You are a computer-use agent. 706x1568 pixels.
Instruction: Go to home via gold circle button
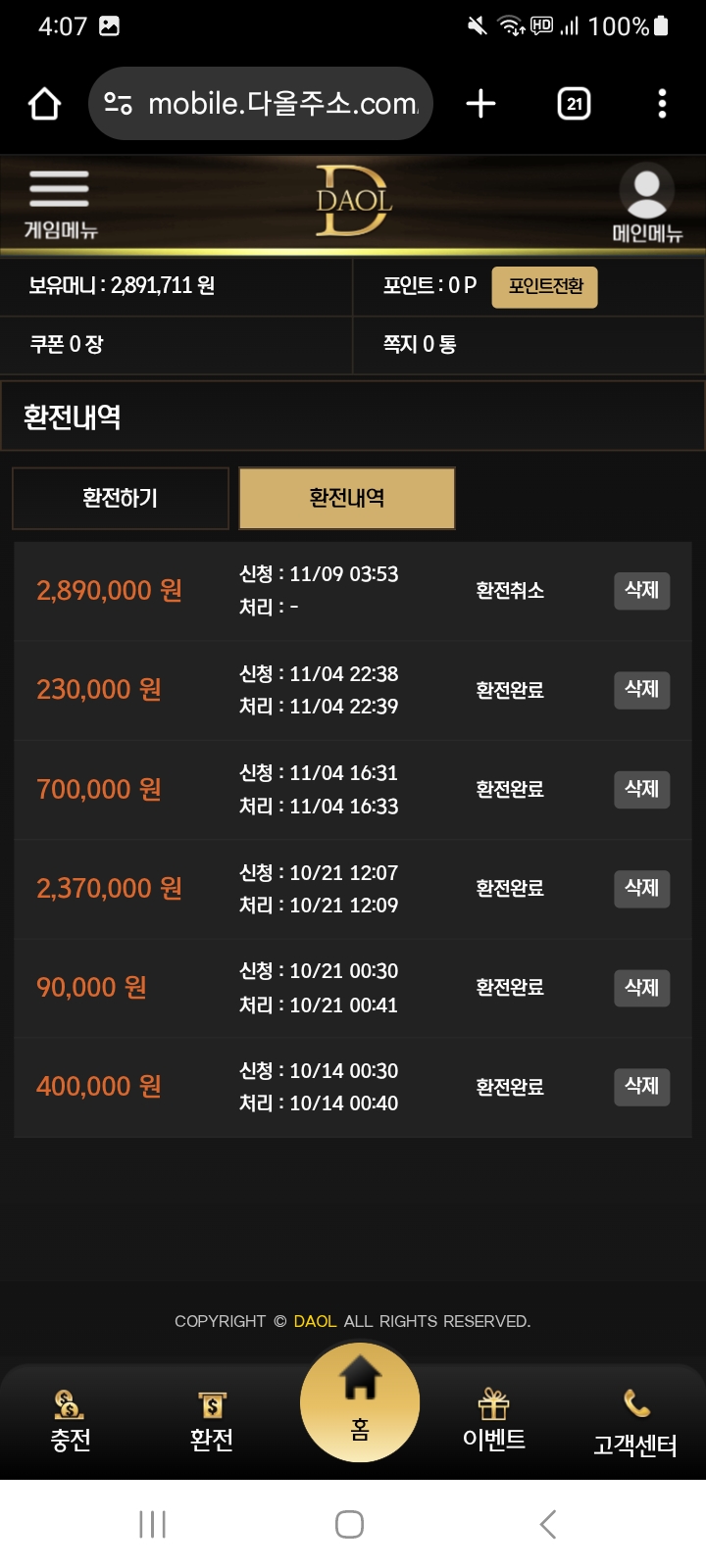click(x=360, y=1402)
